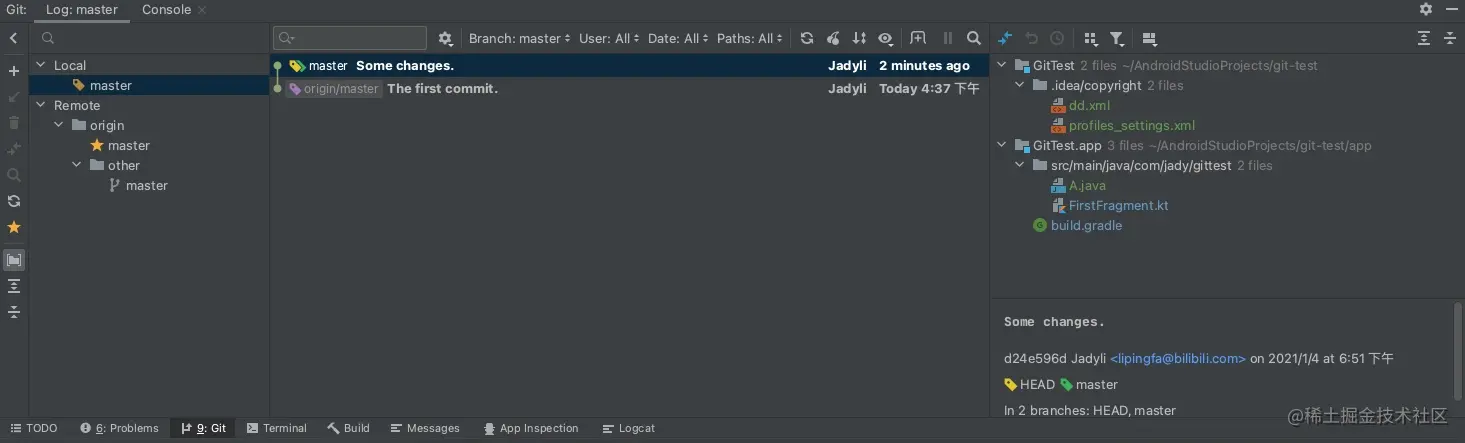
Task: Hide the Git tool window
Action: tap(1450, 9)
